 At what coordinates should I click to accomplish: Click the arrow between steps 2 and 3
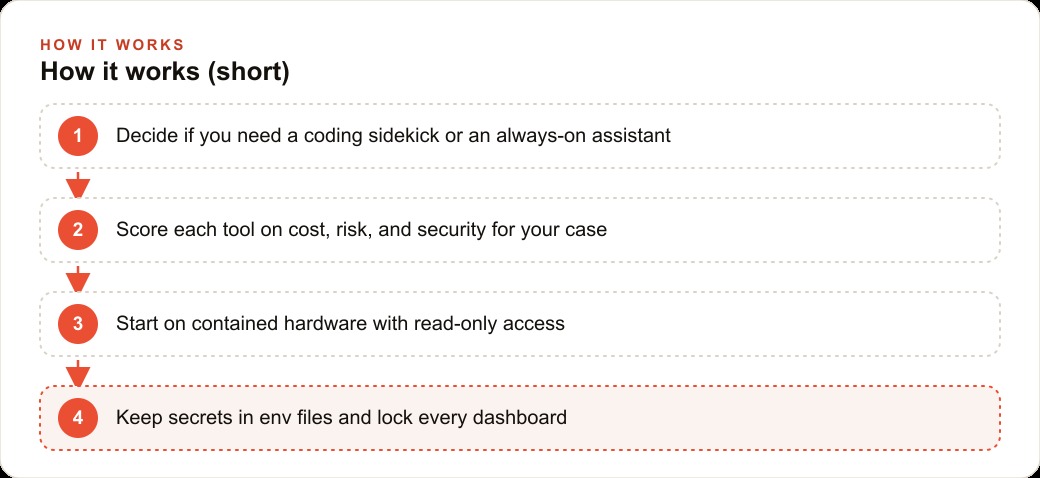point(78,278)
